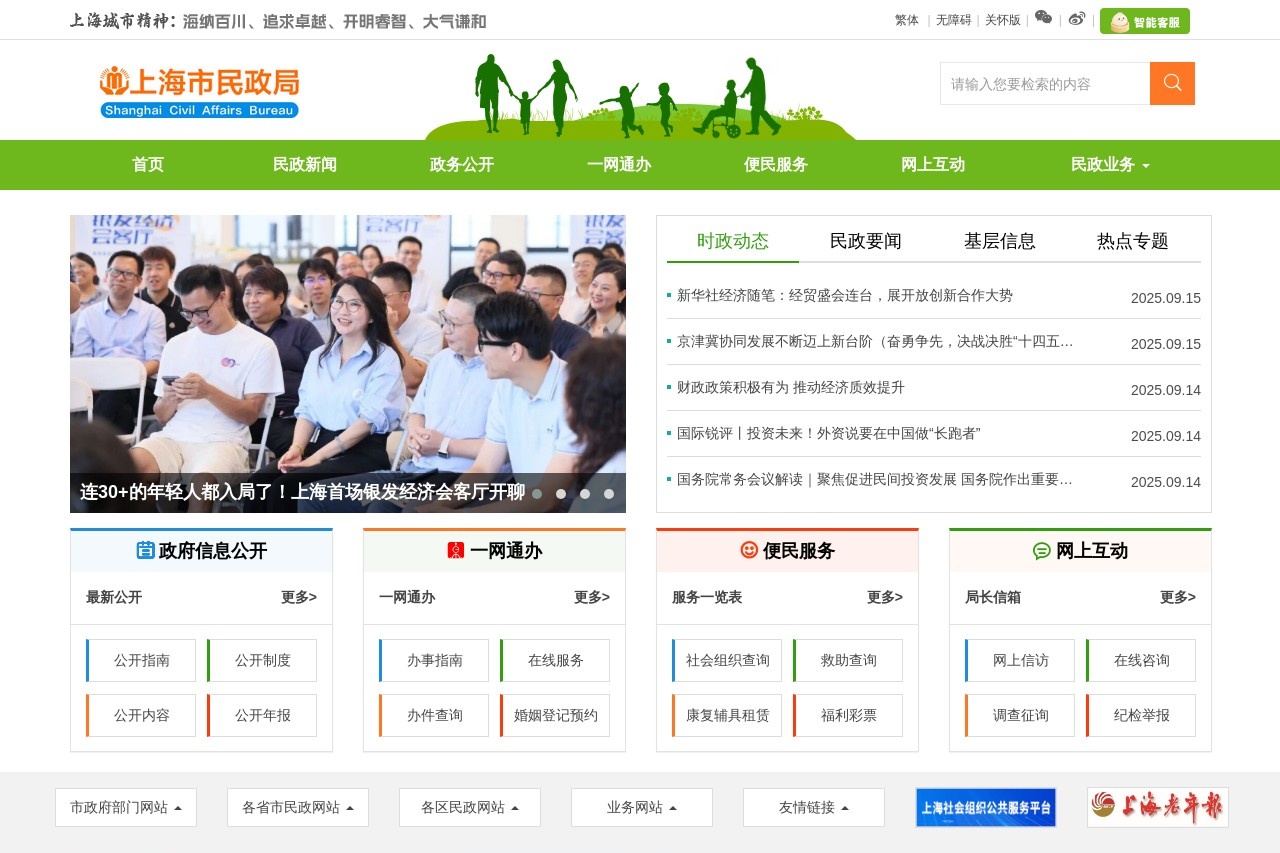1280x853 pixels.
Task: Open the 婚姻登记预约 service link
Action: [555, 715]
